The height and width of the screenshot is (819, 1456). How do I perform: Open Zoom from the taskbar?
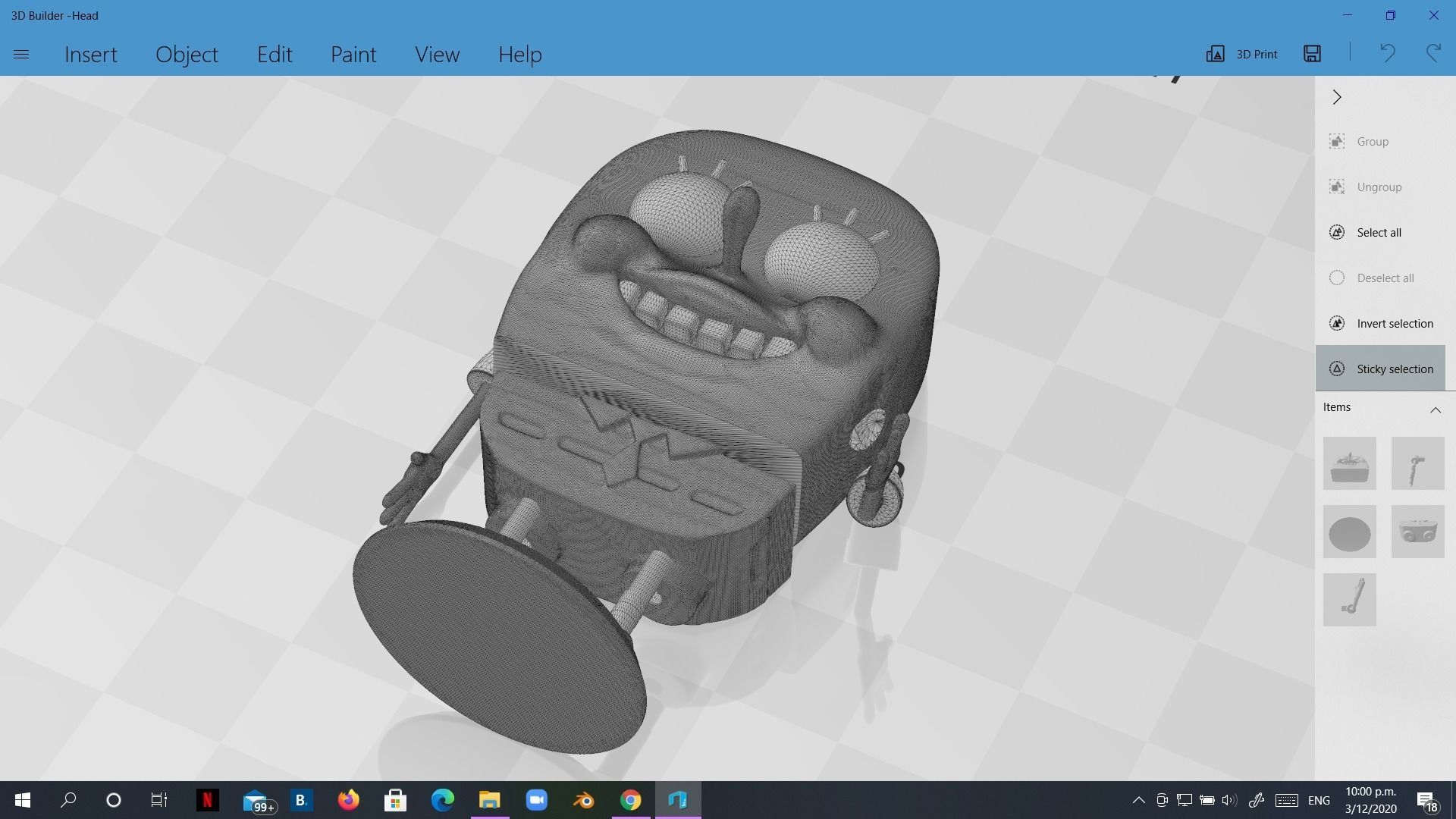click(x=536, y=800)
